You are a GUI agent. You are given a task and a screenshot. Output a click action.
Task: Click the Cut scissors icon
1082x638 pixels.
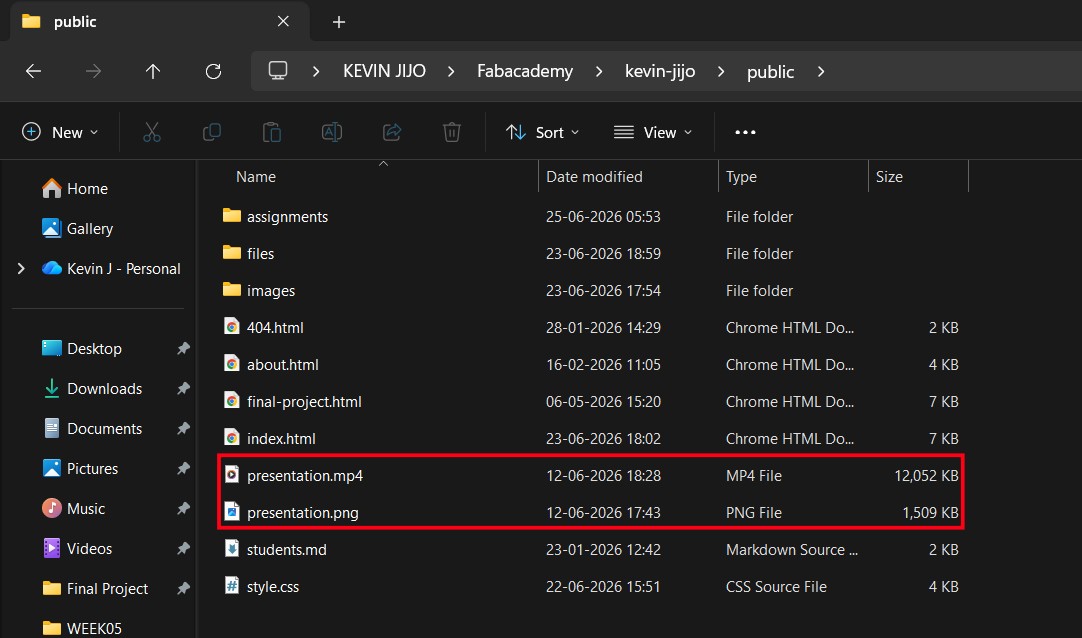[x=152, y=132]
